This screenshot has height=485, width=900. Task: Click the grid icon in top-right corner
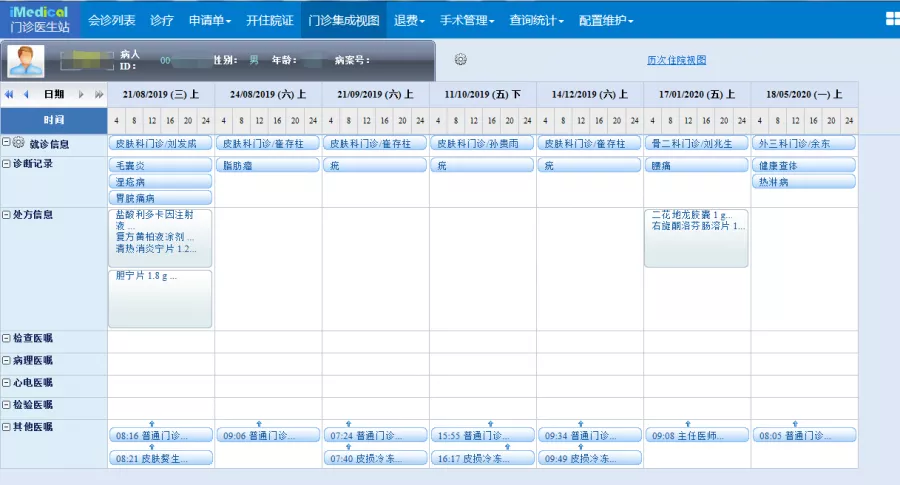pos(892,19)
